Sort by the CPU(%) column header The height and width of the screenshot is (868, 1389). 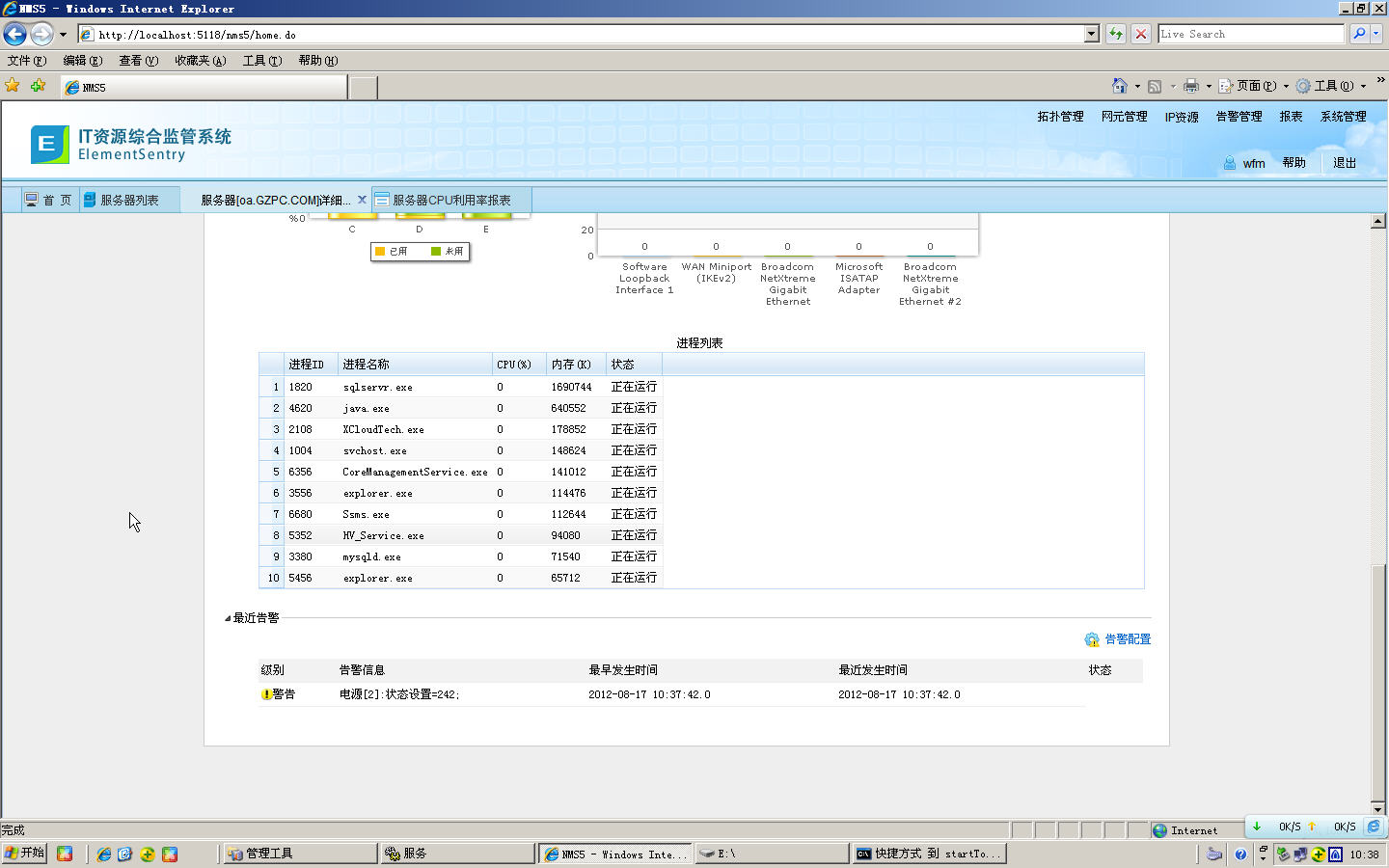(x=519, y=365)
